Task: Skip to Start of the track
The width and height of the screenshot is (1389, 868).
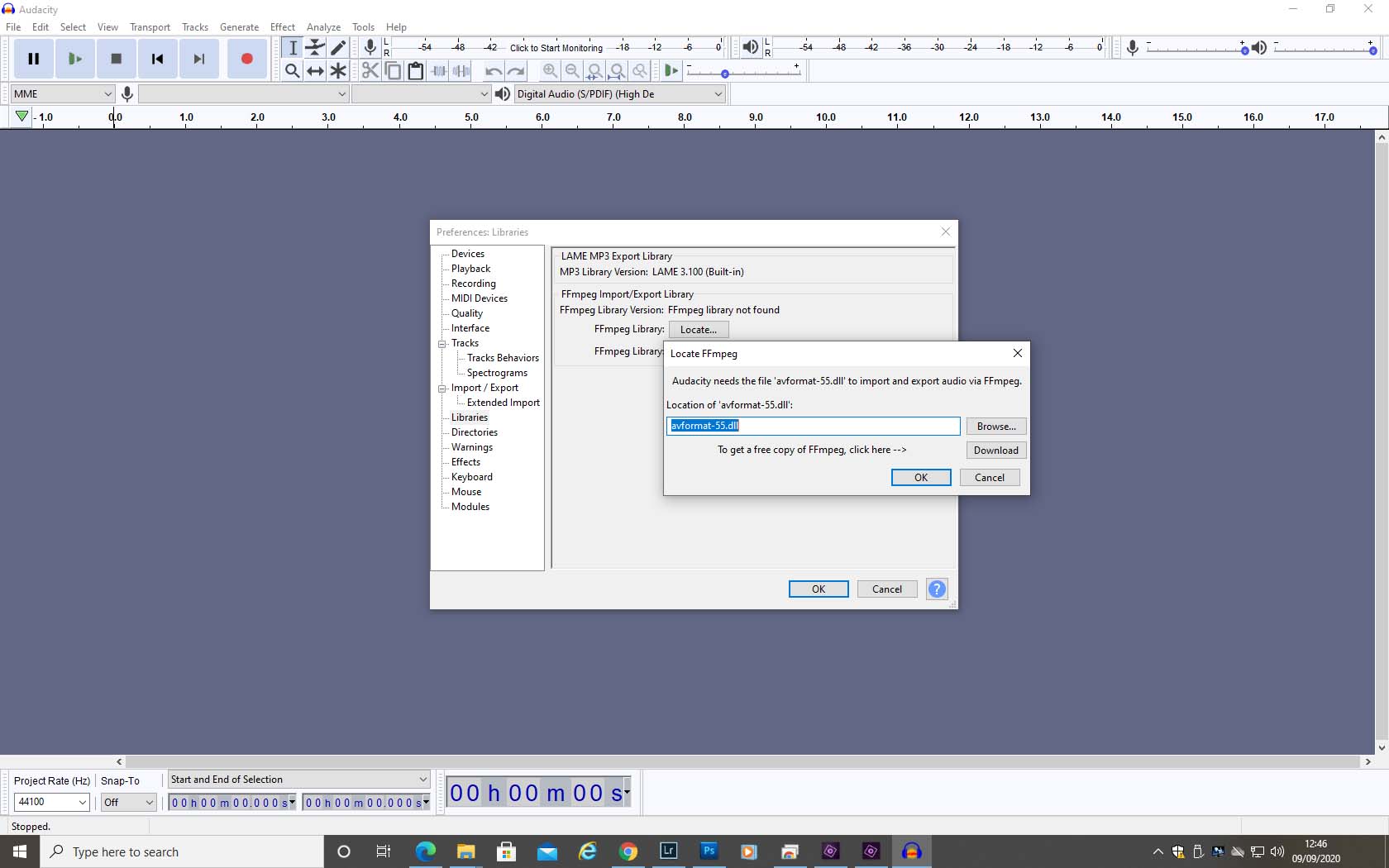Action: [158, 59]
